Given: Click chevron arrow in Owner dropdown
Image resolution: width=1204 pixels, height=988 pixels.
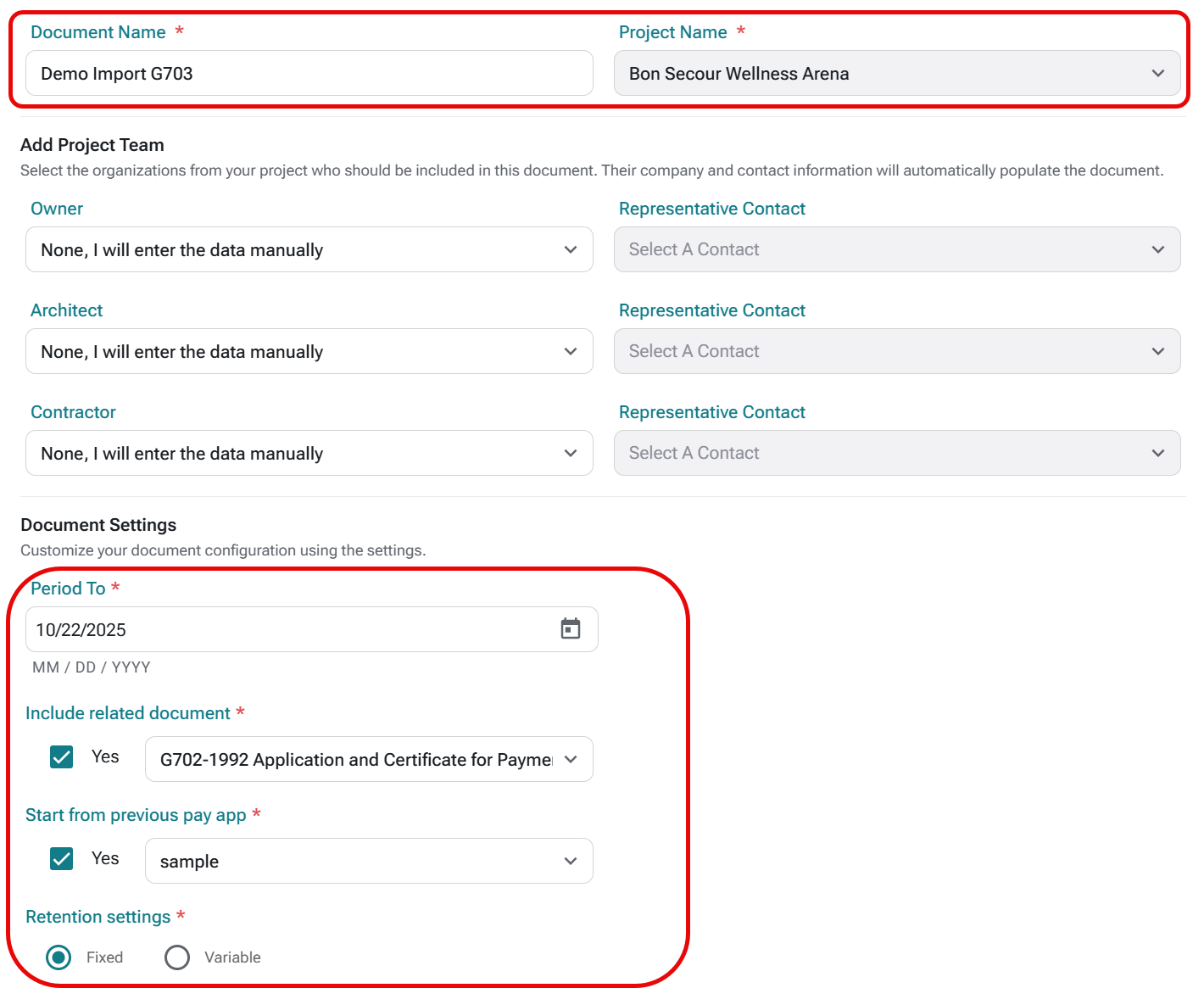Looking at the screenshot, I should point(571,250).
